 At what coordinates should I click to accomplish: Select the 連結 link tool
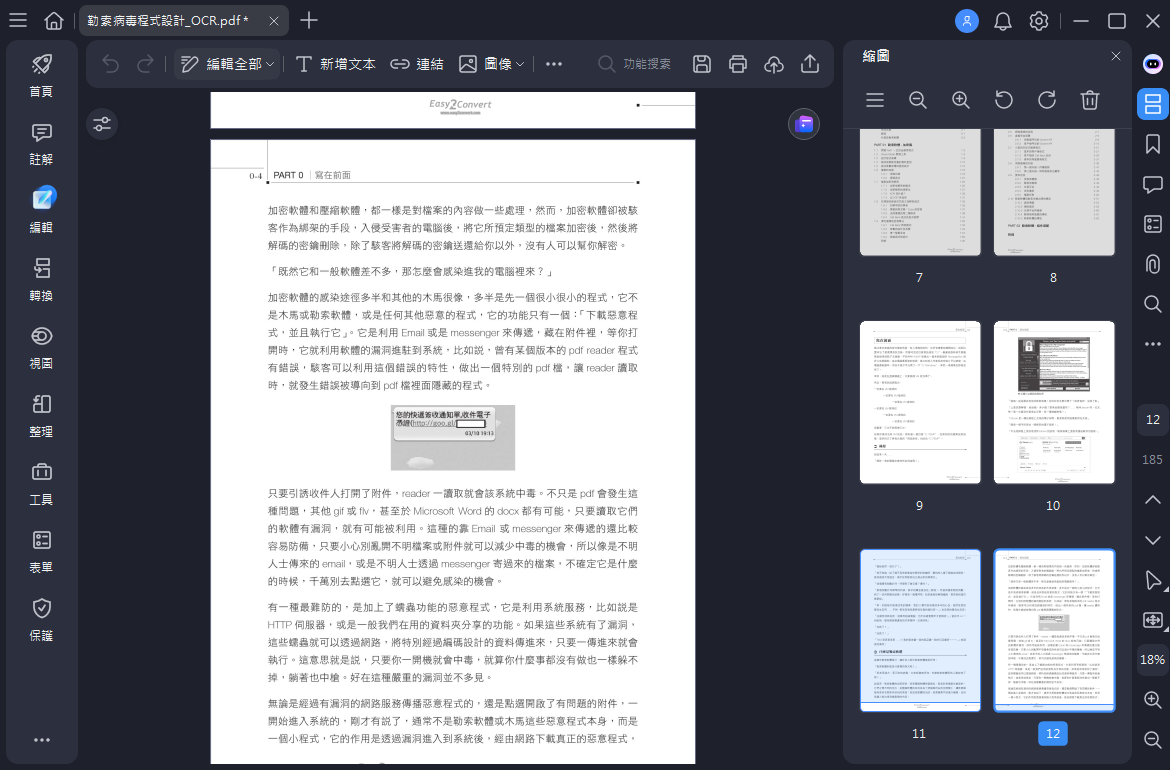point(417,64)
